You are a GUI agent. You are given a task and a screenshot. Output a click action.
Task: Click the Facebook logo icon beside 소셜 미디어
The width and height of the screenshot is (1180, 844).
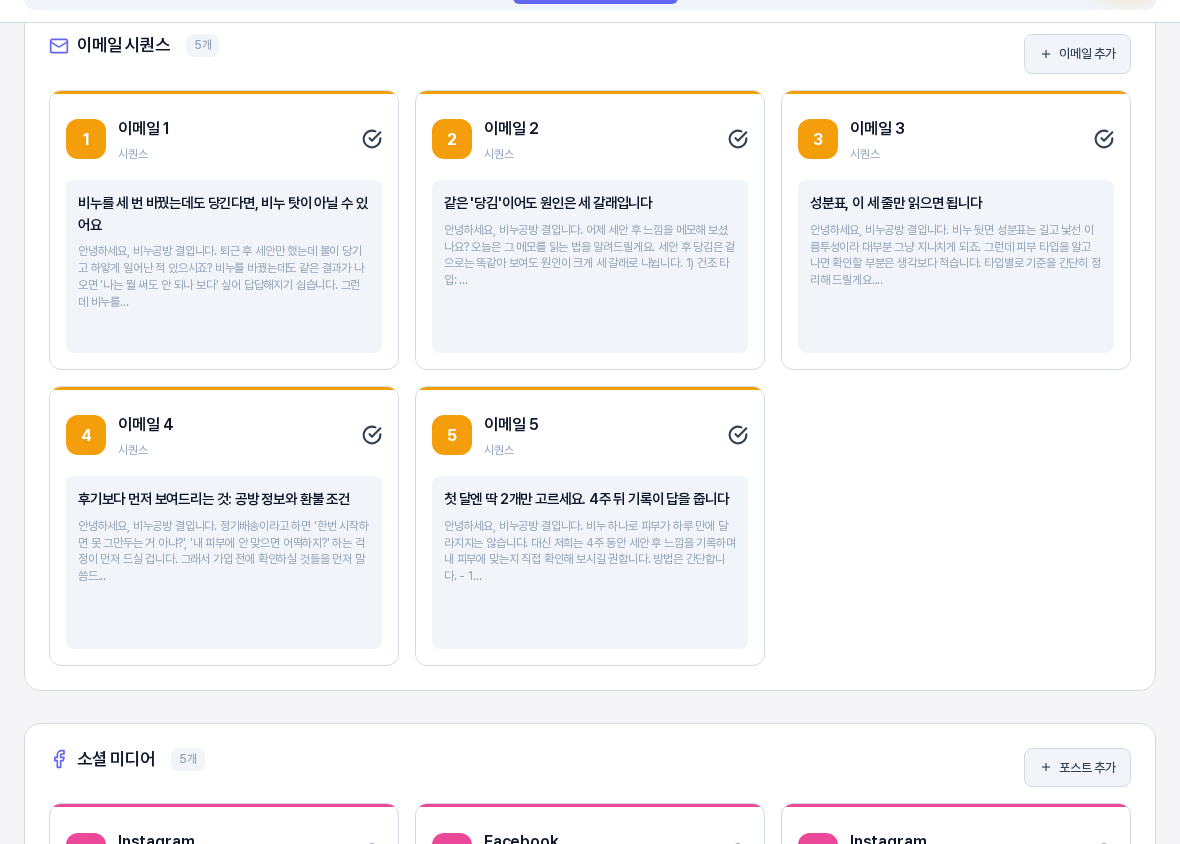[x=59, y=759]
